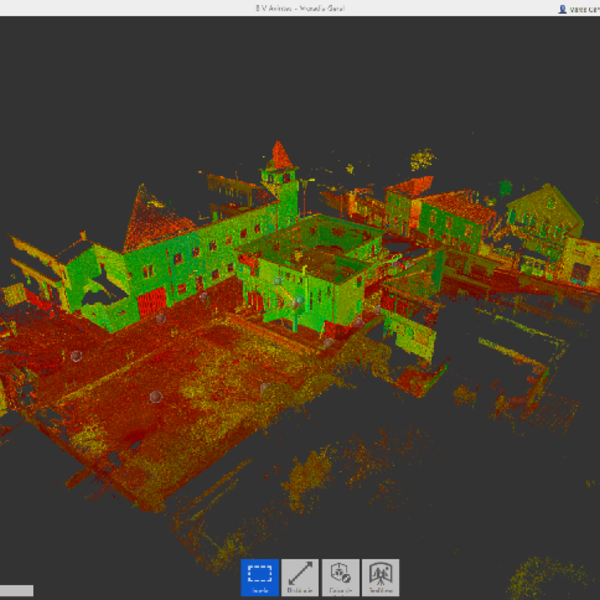Pick the scan sphere lowest in the courtyard

[154, 397]
